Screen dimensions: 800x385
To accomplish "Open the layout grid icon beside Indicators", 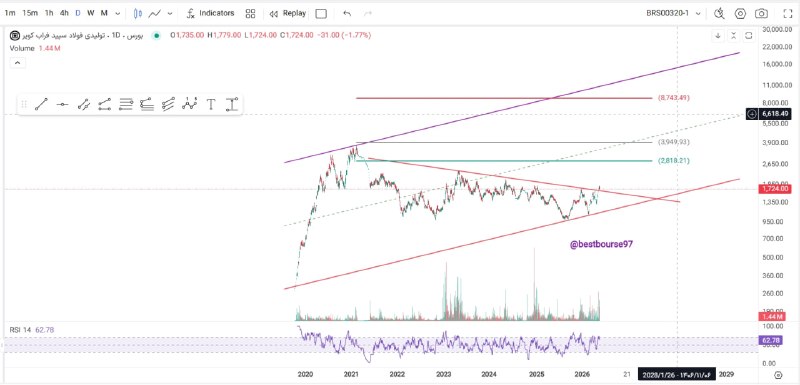I will coord(250,13).
